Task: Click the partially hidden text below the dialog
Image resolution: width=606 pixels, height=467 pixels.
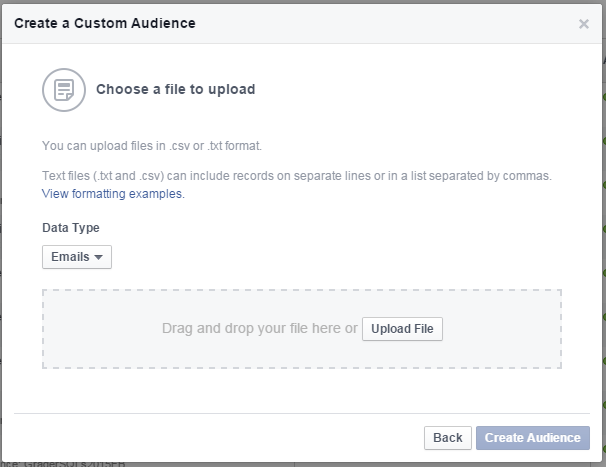Action: point(60,463)
